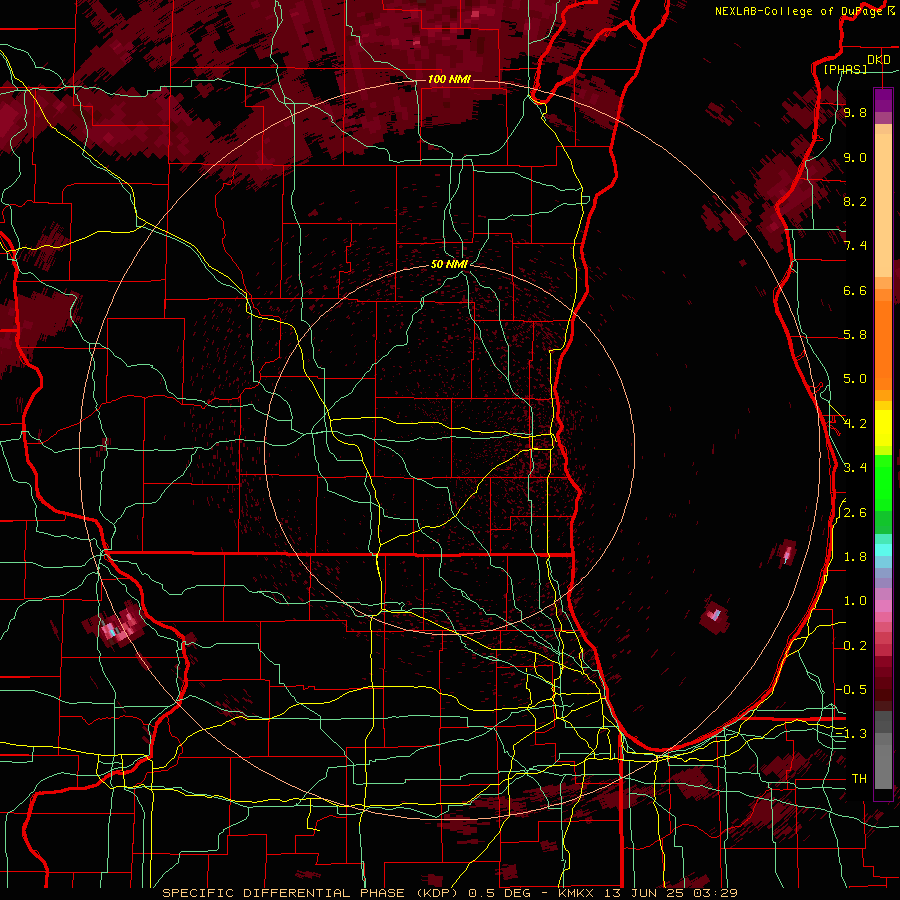Image resolution: width=900 pixels, height=900 pixels.
Task: Click the 0.2 value on the color scale
Action: point(855,646)
